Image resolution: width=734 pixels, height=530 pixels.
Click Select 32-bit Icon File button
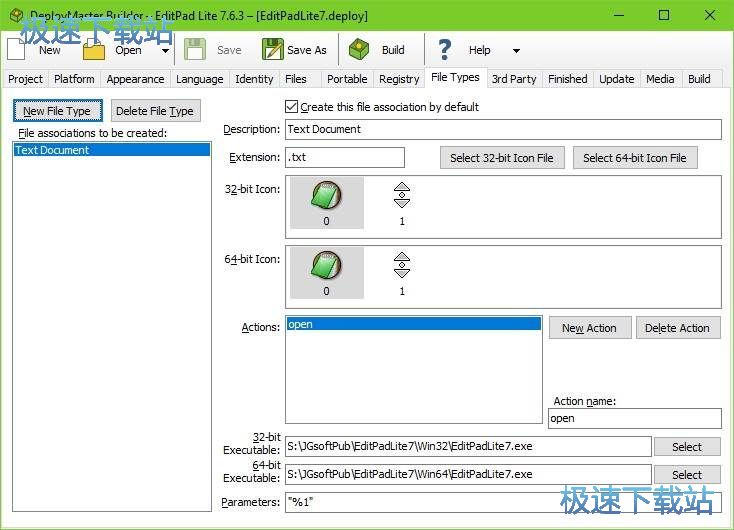point(502,158)
